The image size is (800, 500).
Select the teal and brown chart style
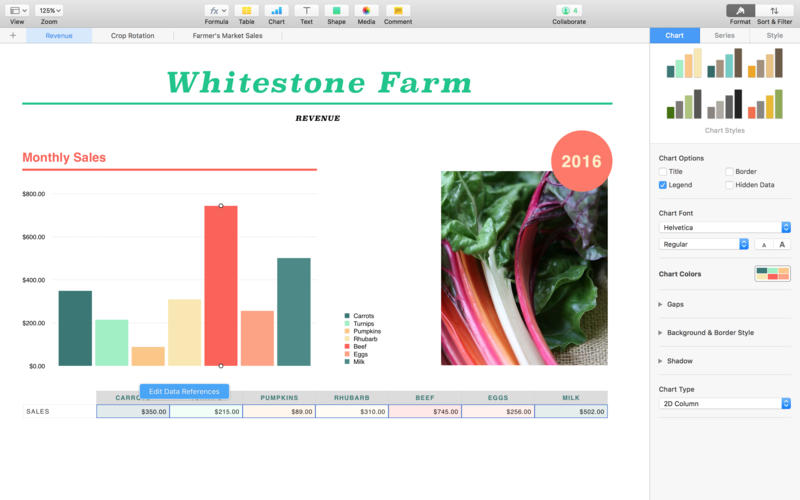coord(724,63)
